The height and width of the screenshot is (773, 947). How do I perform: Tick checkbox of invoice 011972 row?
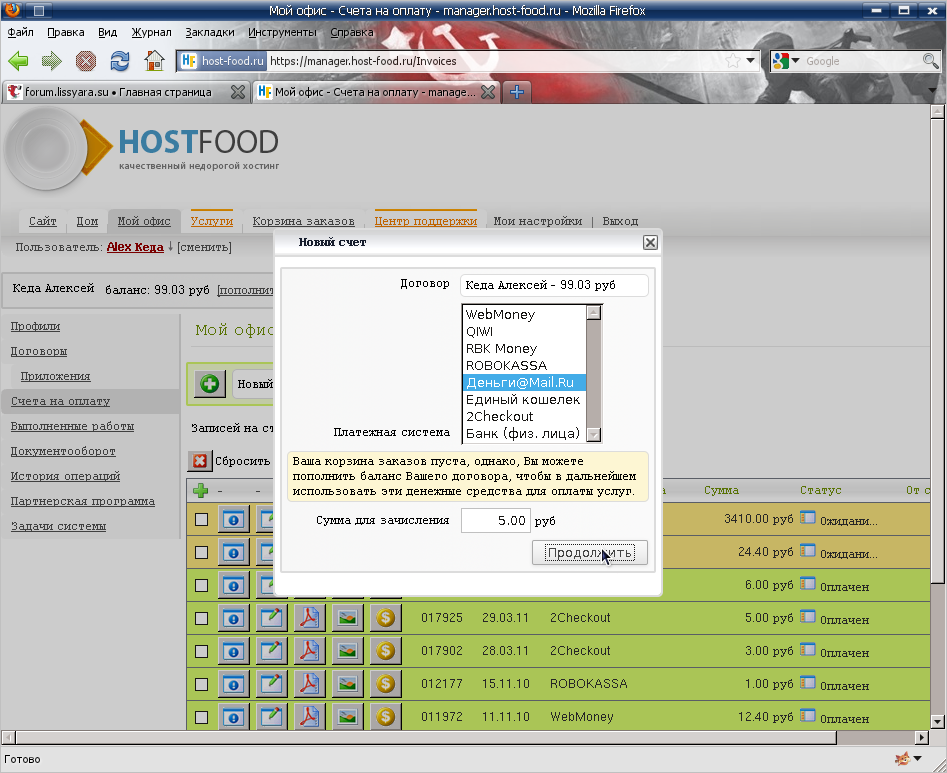point(202,717)
